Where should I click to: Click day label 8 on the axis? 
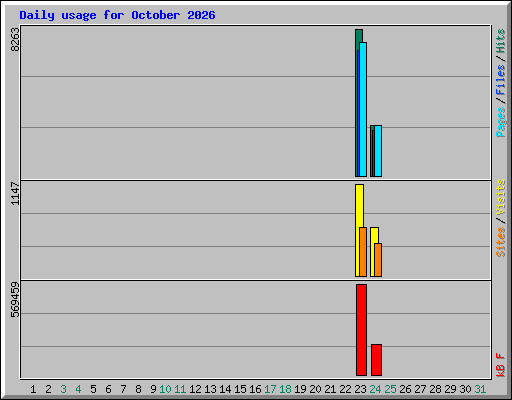coord(138,389)
